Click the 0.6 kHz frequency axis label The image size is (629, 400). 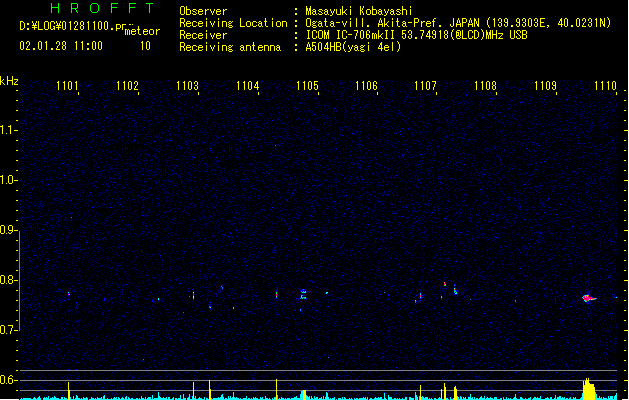tap(8, 380)
